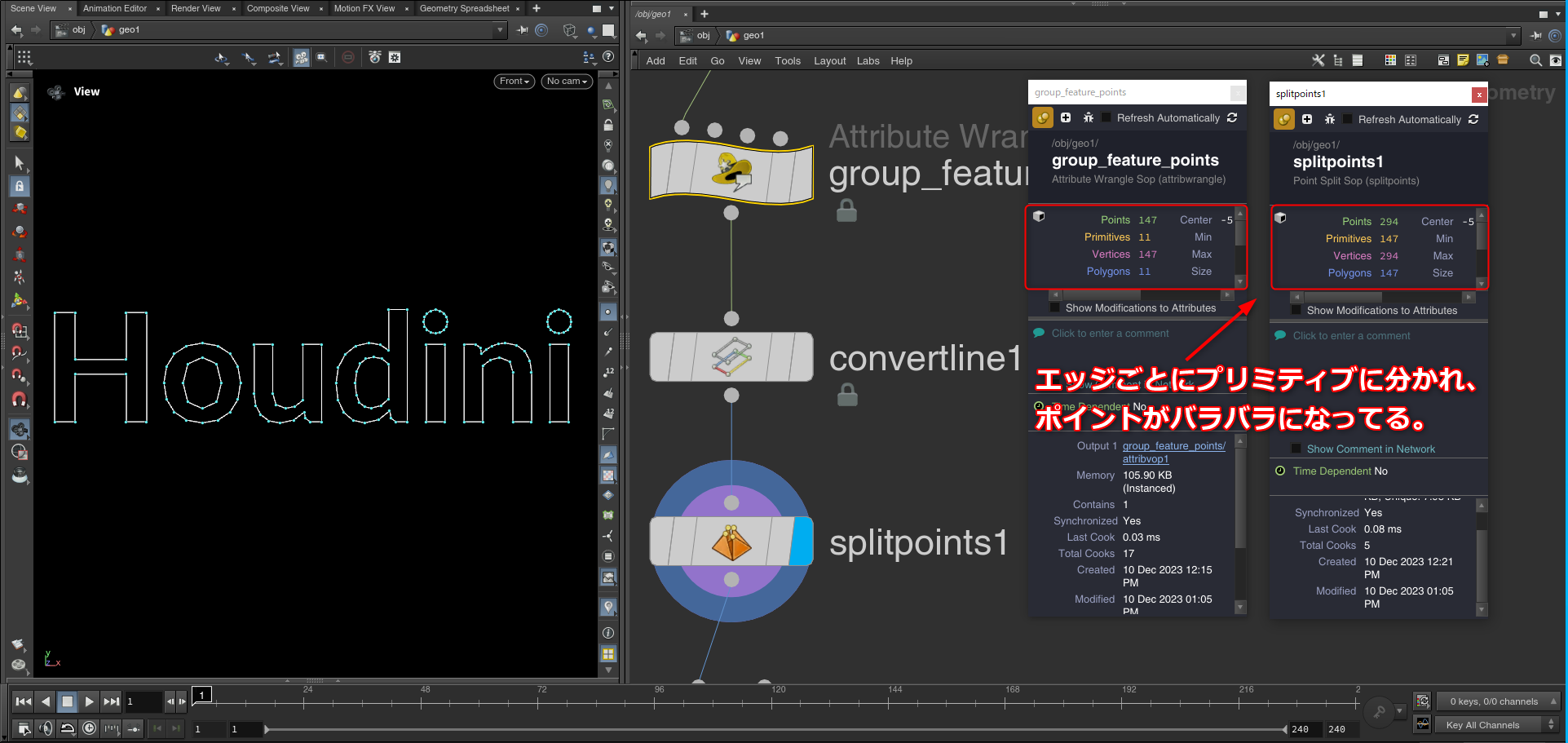Click the wrangle node icon on group_feature_points
The width and height of the screenshot is (1568, 743).
pos(731,170)
